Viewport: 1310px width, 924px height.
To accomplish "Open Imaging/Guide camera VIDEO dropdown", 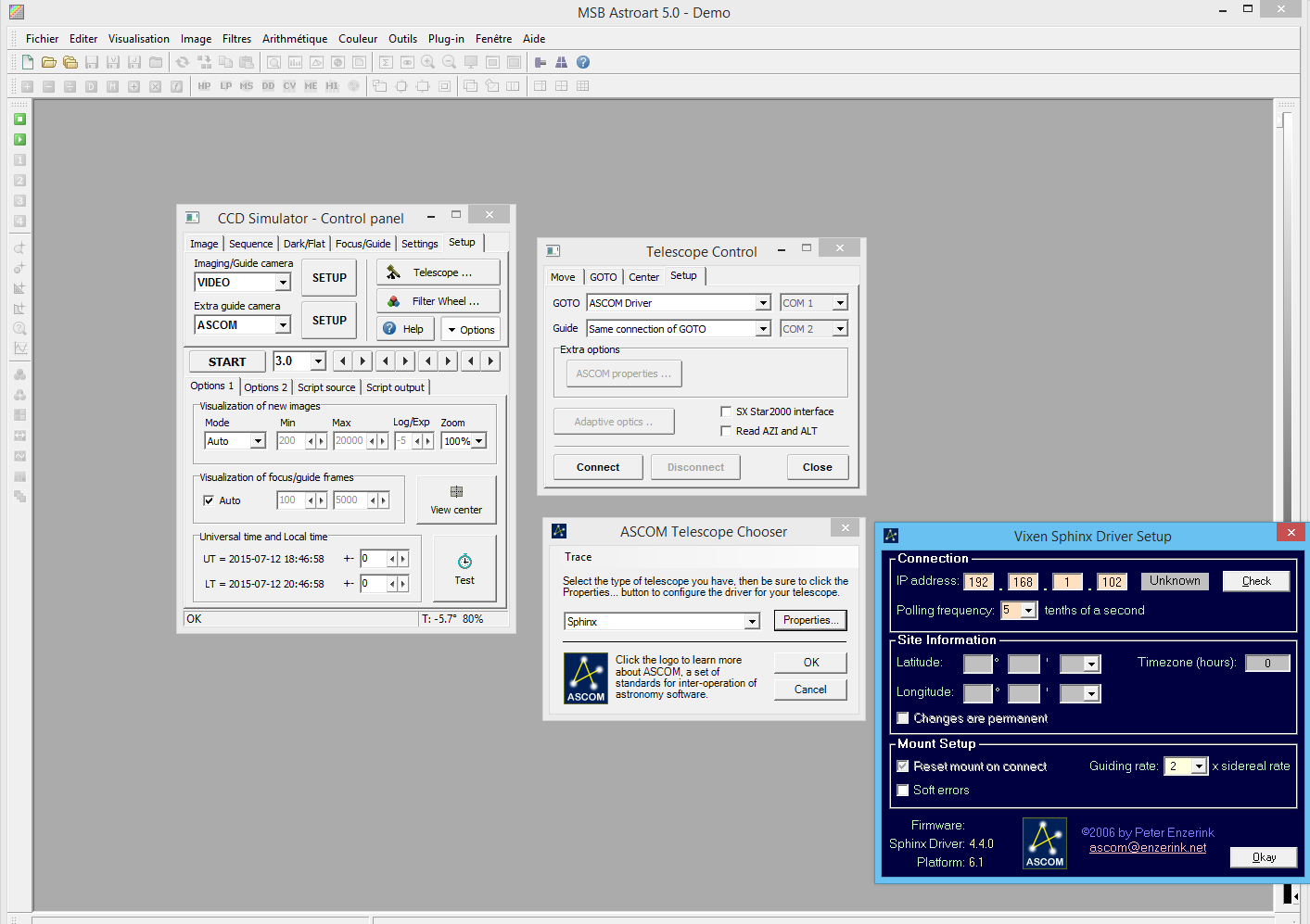I will click(x=283, y=283).
